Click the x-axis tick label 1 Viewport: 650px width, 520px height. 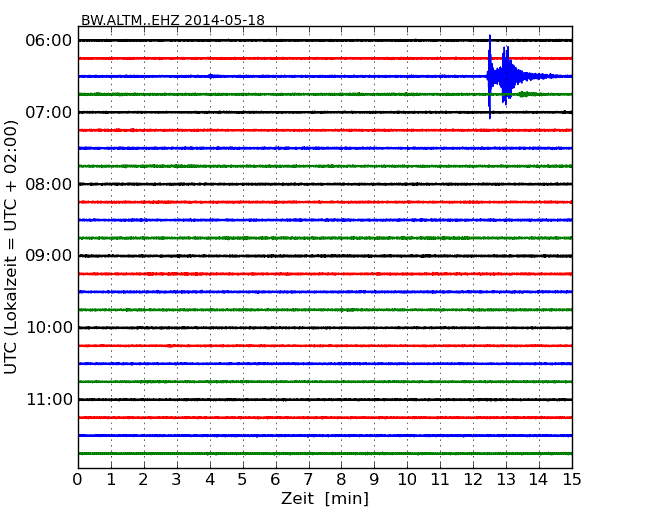click(111, 479)
